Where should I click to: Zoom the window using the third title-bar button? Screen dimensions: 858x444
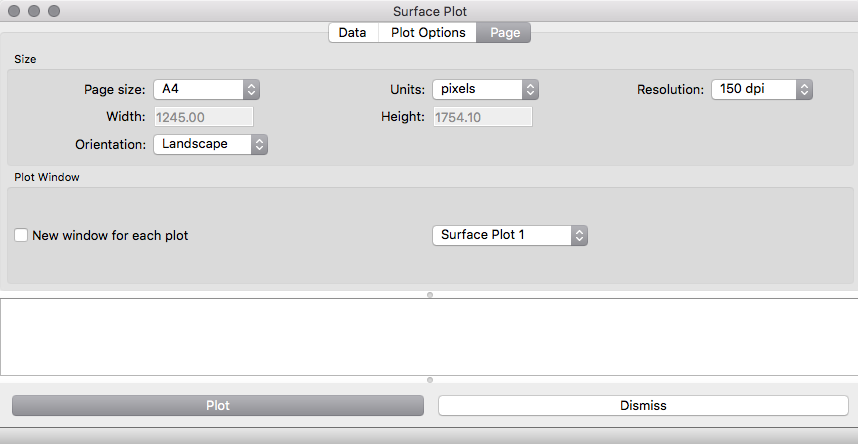[x=54, y=11]
